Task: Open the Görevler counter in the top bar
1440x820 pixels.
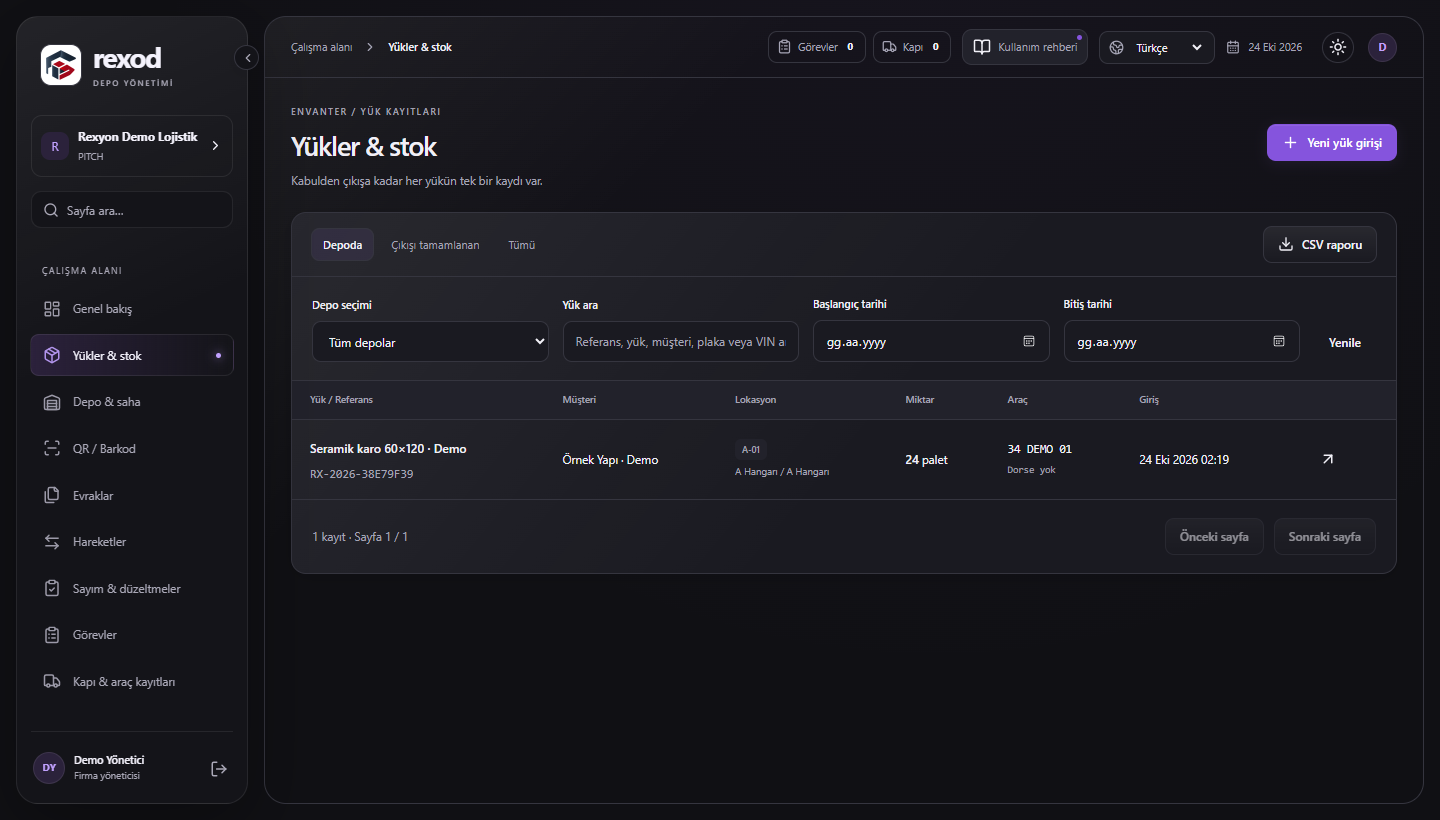Action: click(x=817, y=47)
